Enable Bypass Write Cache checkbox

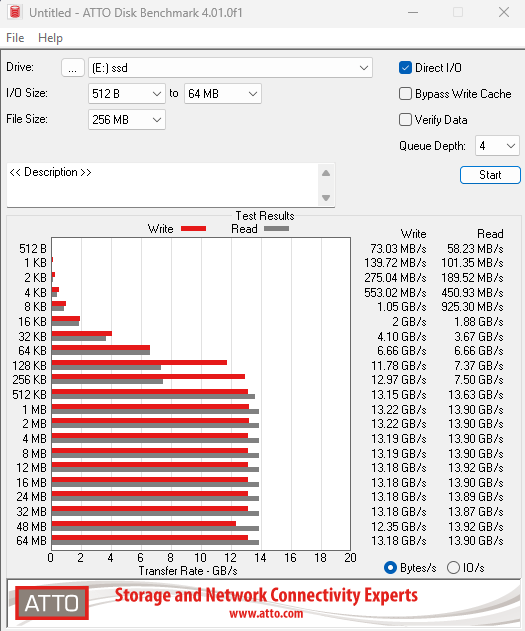tap(406, 94)
